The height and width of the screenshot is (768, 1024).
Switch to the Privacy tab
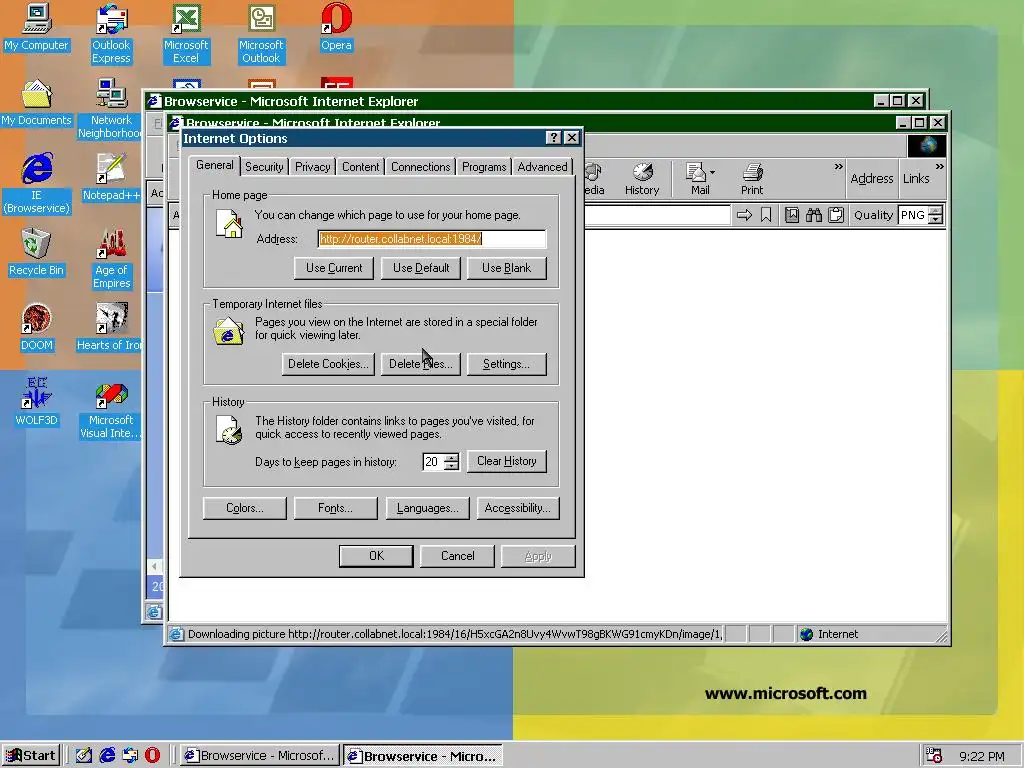tap(312, 167)
